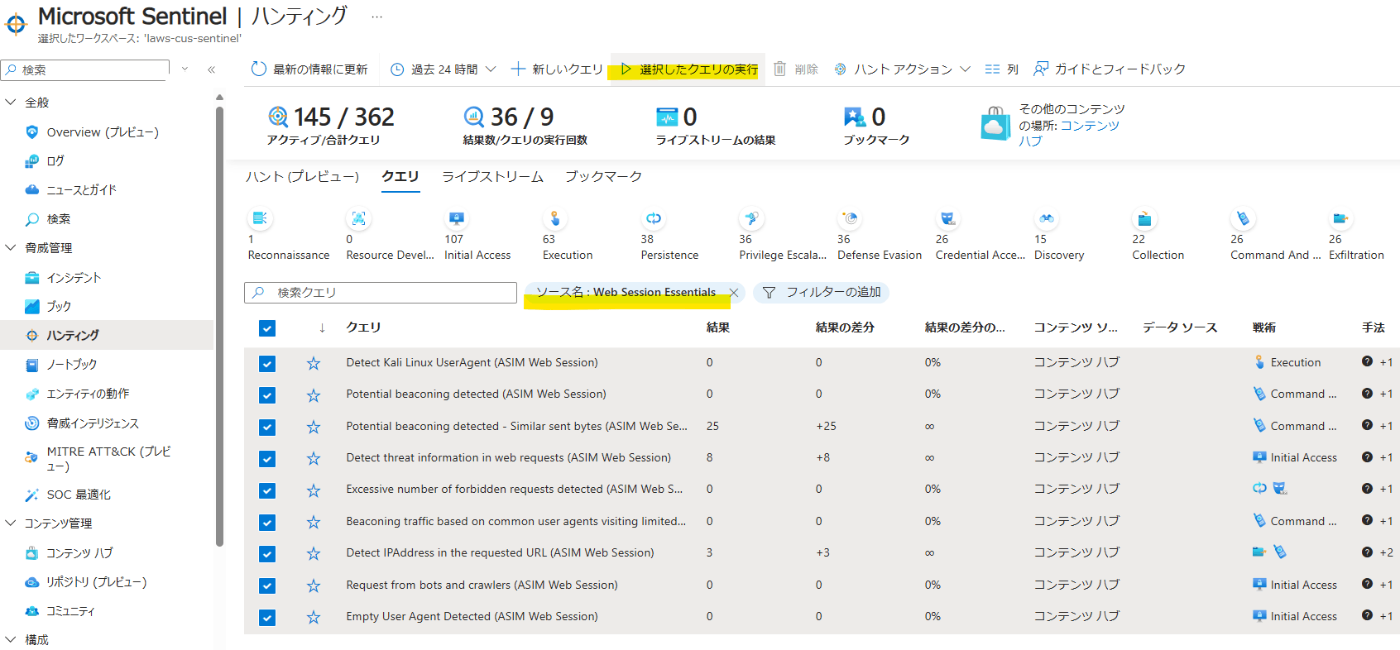
Task: Uncheck Detect IPAddress in the requested URL row
Action: 267,553
